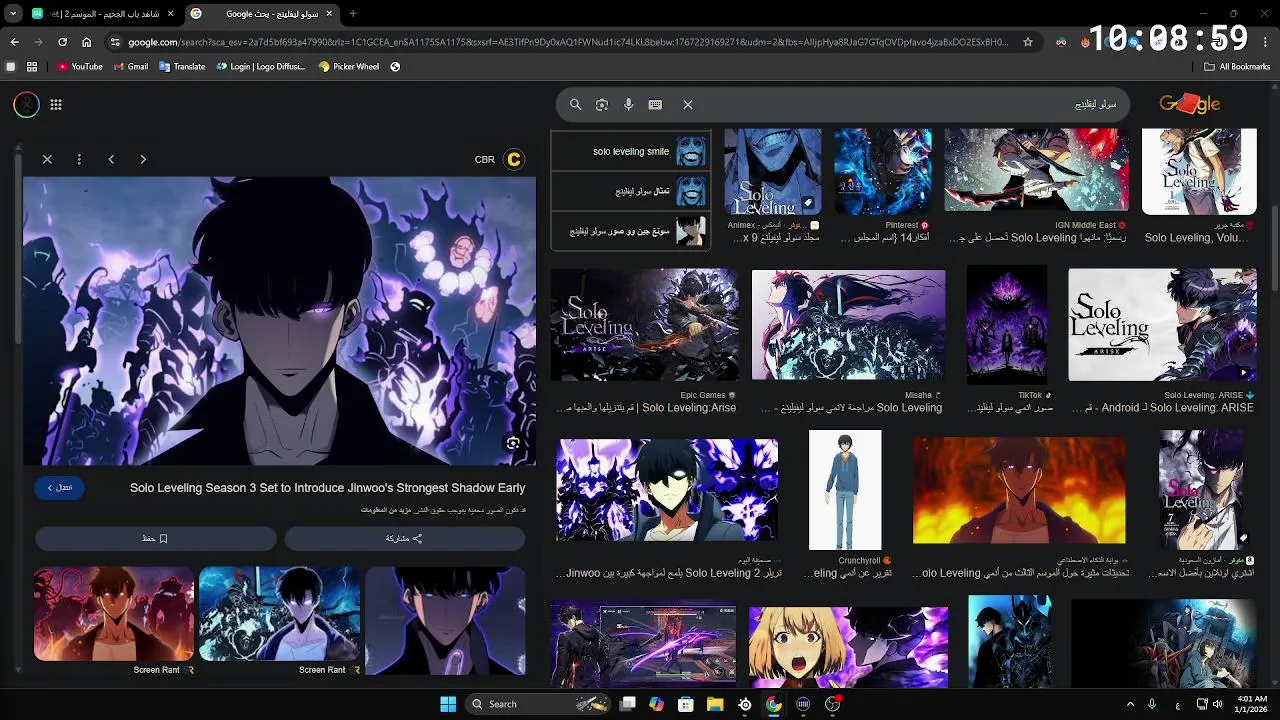Open the Epic Games Solo Leveling:Arise thumbnail
This screenshot has height=720, width=1280.
pos(645,324)
